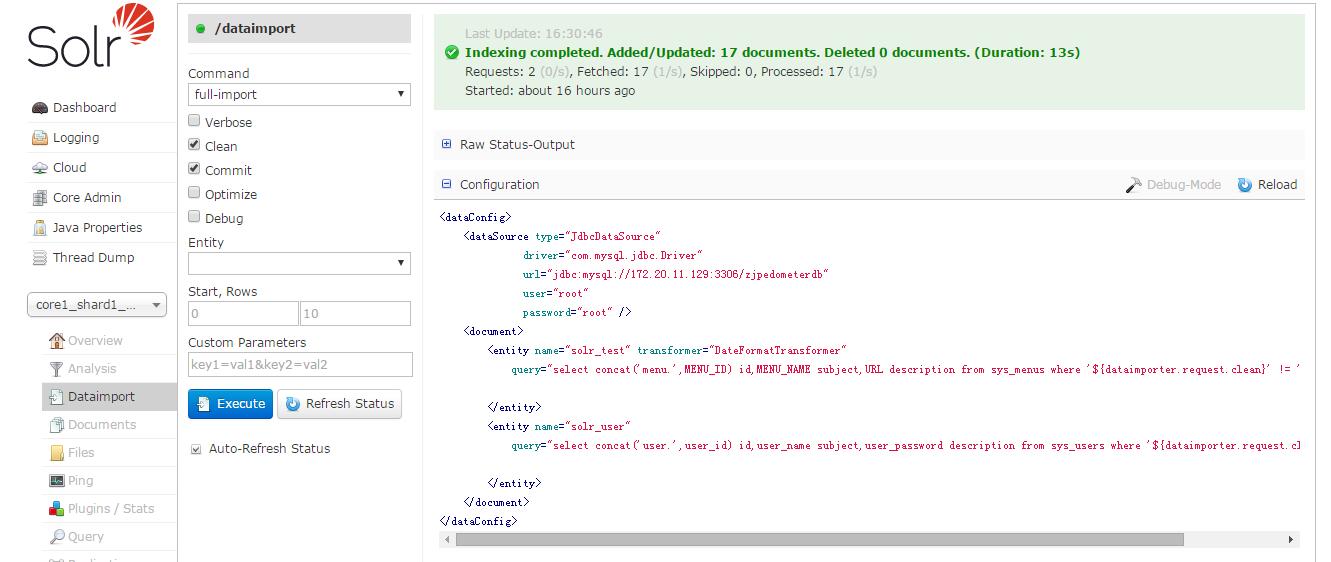Click the Custom Parameters input field
The height and width of the screenshot is (562, 1331).
point(300,365)
